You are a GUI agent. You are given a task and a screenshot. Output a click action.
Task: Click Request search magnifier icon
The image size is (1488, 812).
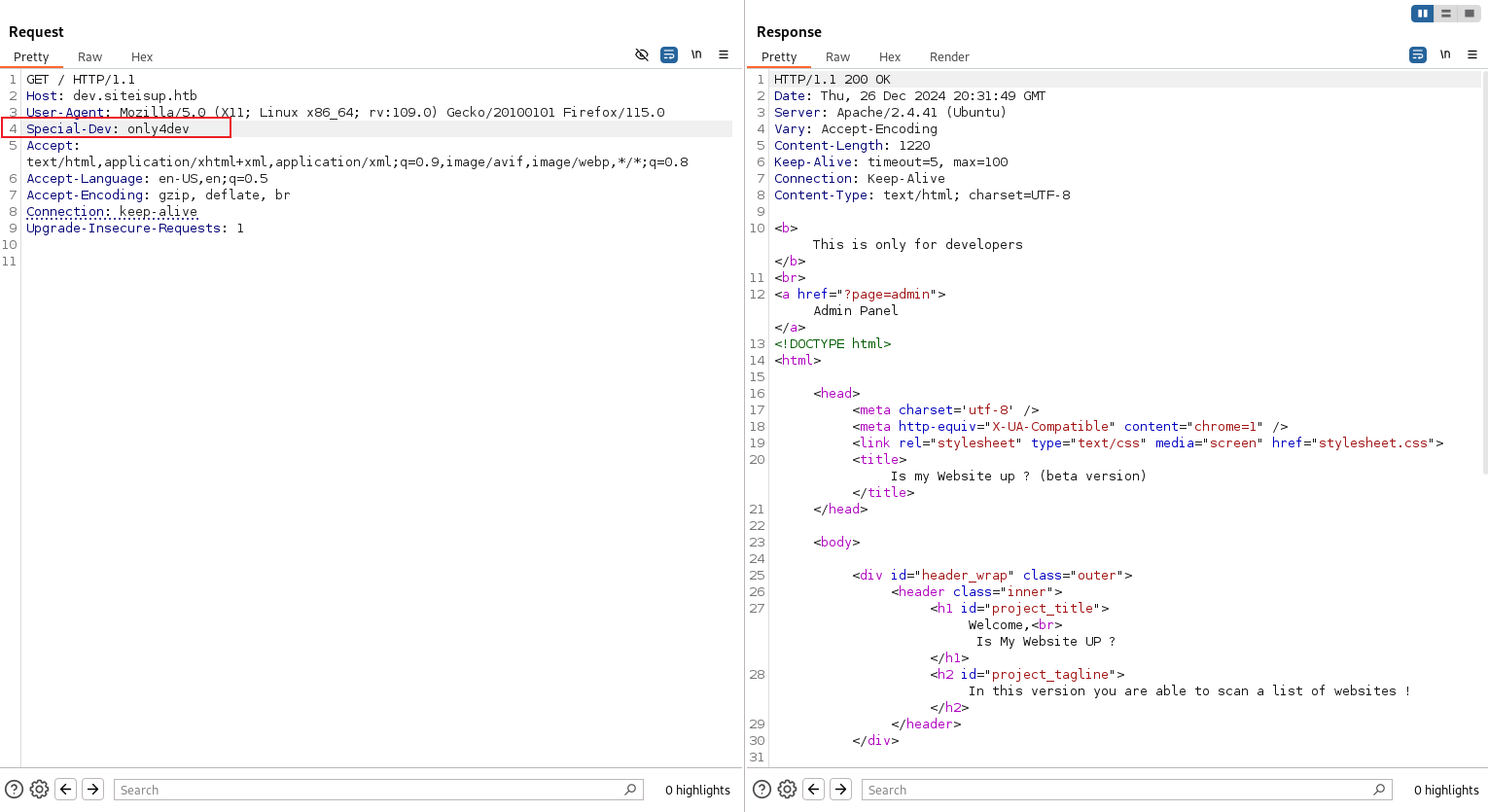631,790
